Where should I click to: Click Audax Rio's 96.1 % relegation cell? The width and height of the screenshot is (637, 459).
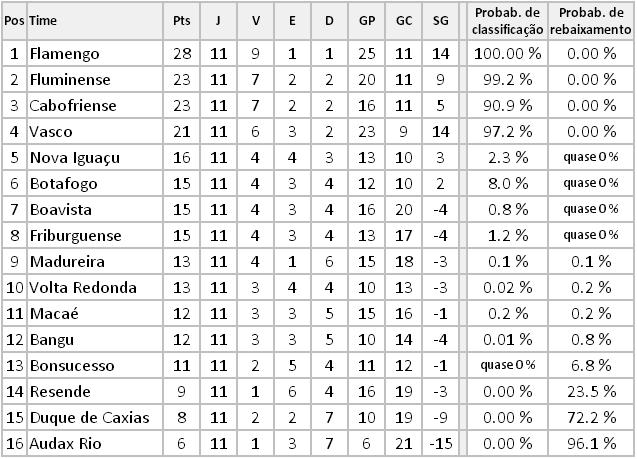(590, 443)
